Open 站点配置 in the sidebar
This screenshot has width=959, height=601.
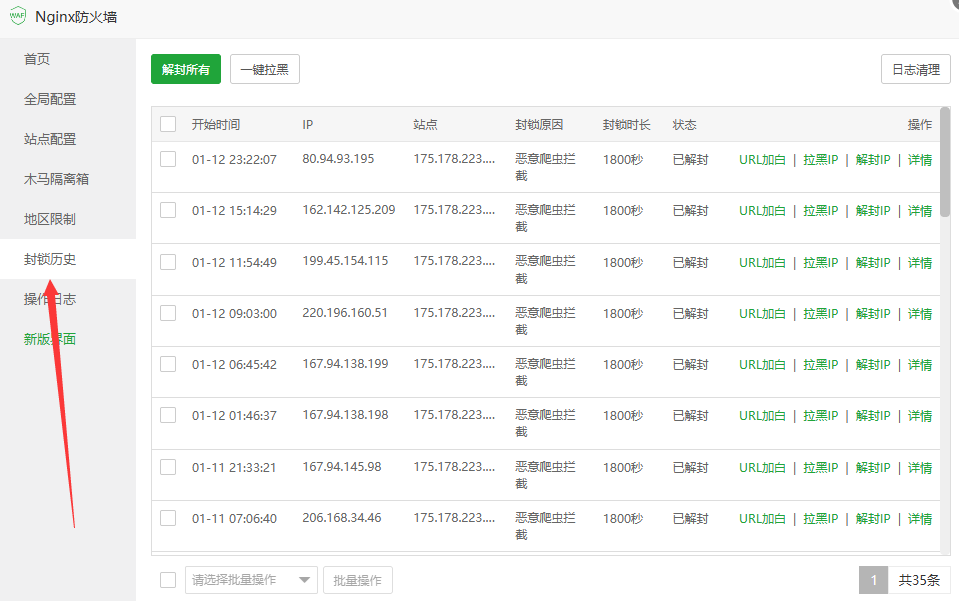(50, 139)
